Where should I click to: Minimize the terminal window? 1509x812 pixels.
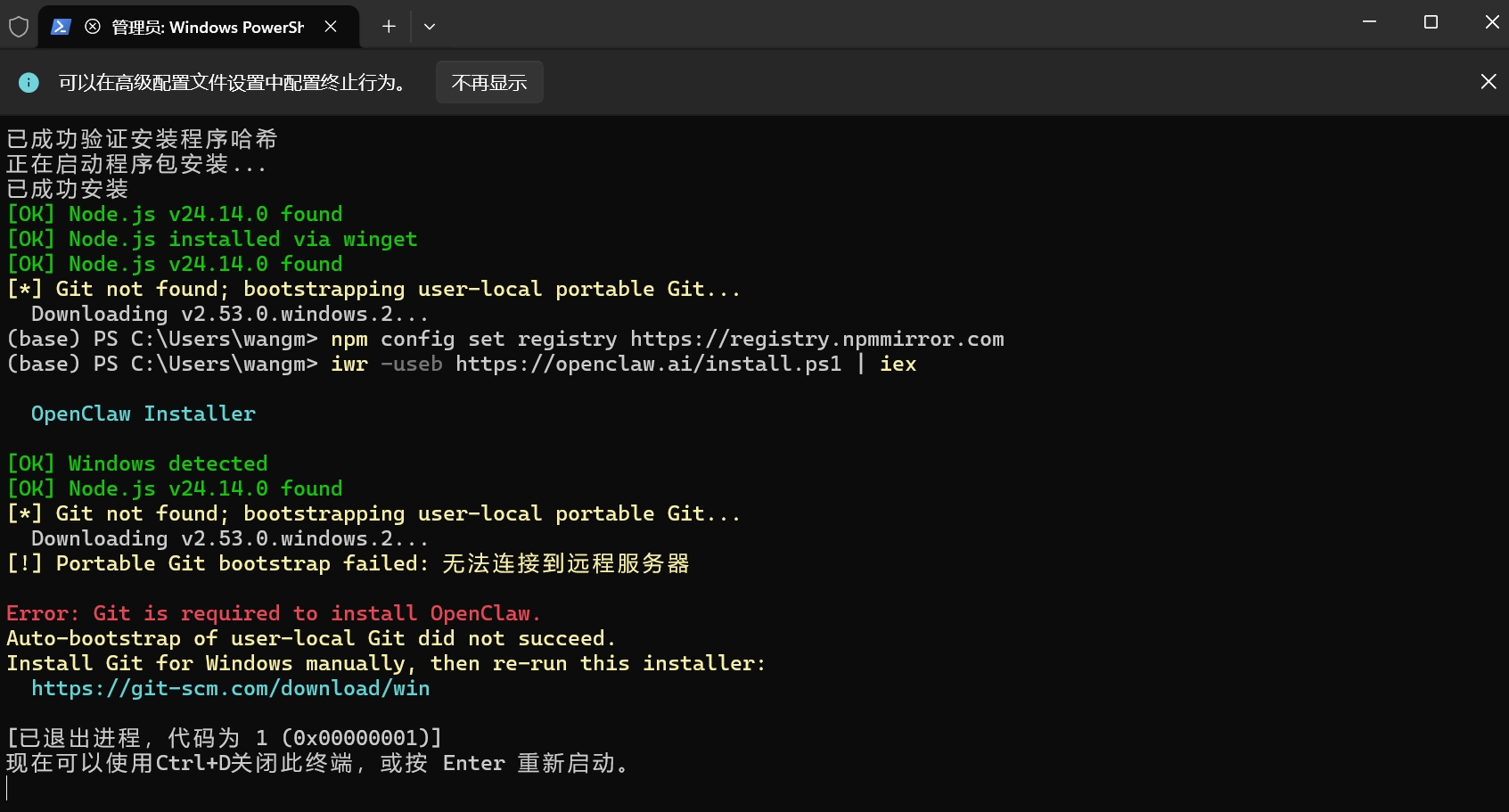point(1369,22)
